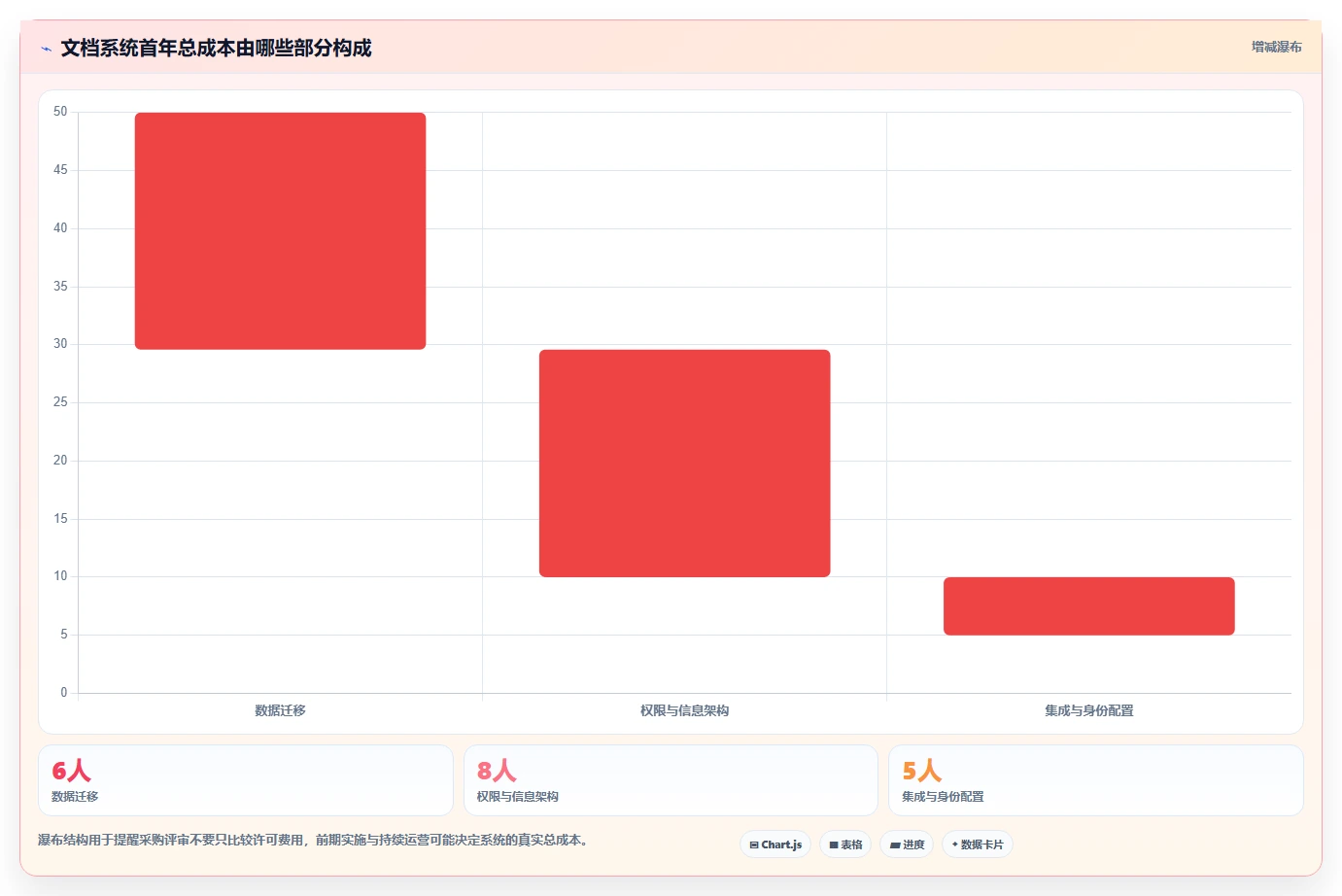The width and height of the screenshot is (1342, 896).
Task: Click the 数据卡片 tag chip
Action: click(x=978, y=844)
